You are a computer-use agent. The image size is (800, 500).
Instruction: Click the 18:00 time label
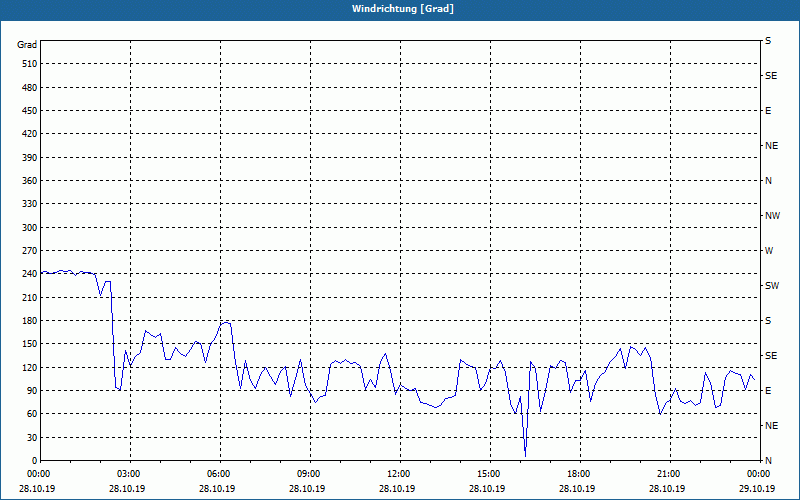coord(579,474)
